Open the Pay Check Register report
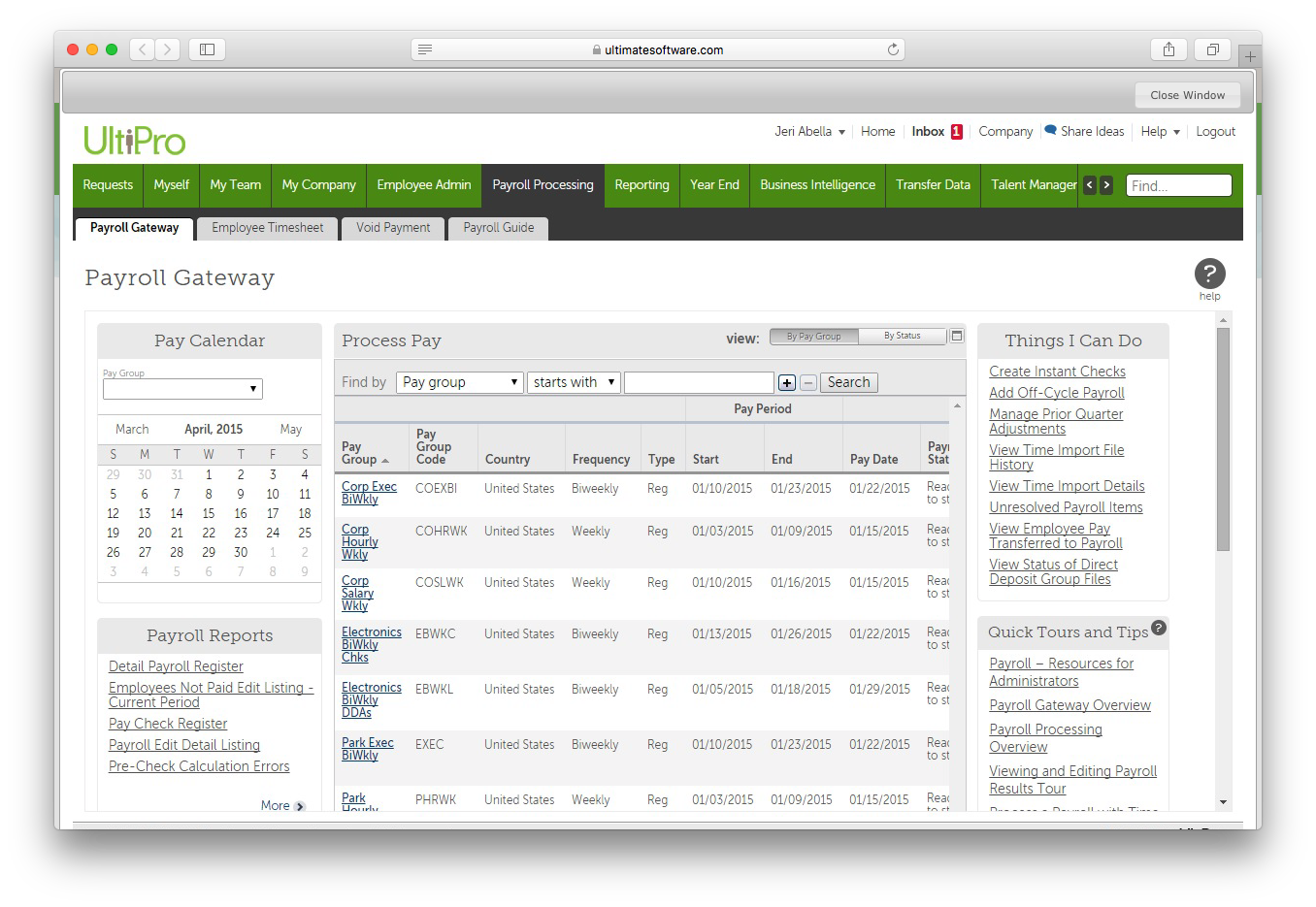 [168, 724]
